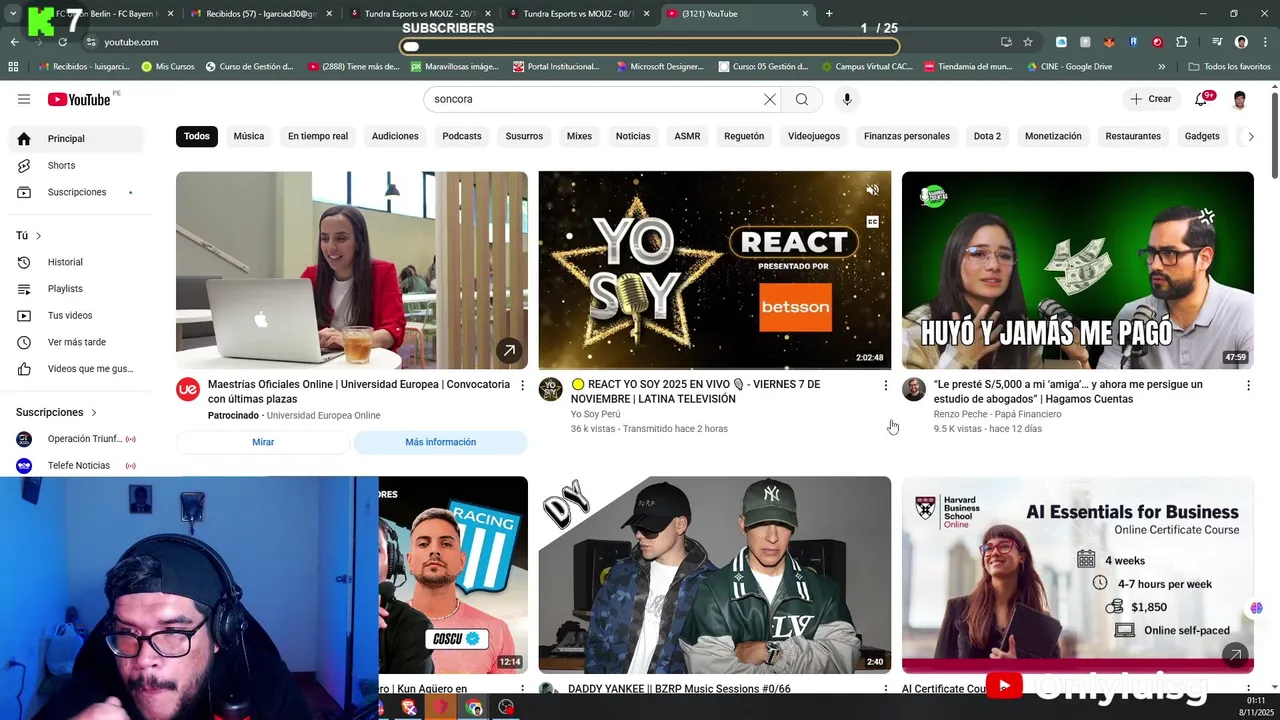Image resolution: width=1280 pixels, height=720 pixels.
Task: Select the En tiempo real chip
Action: (318, 136)
